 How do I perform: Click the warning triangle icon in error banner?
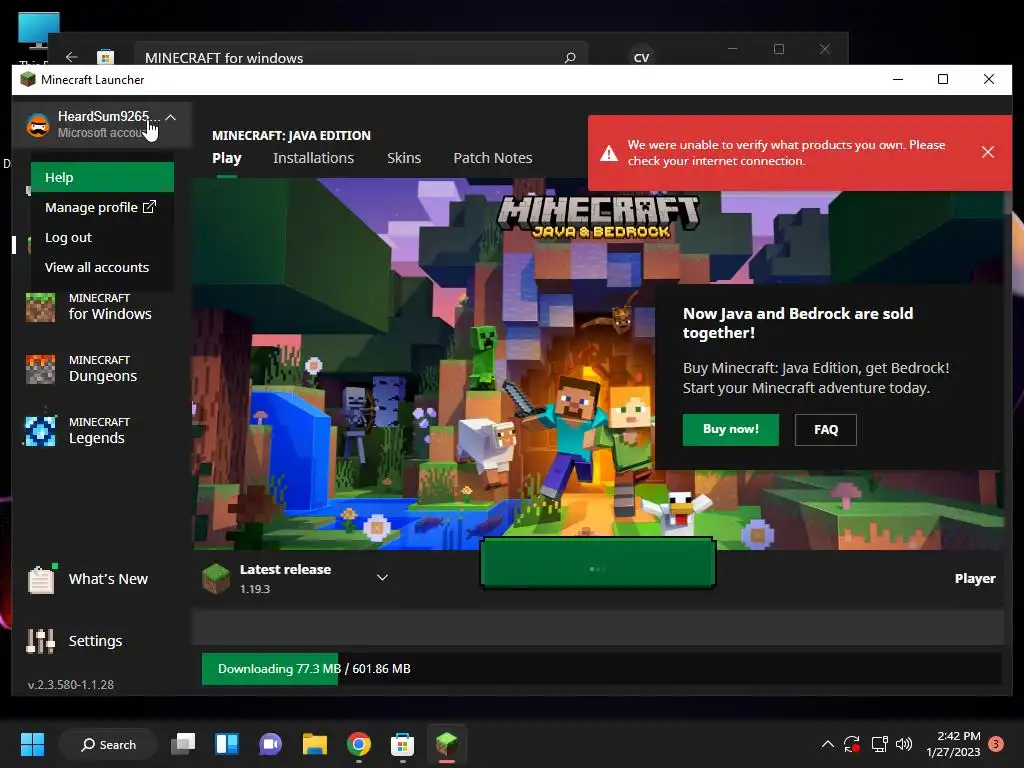(x=609, y=153)
